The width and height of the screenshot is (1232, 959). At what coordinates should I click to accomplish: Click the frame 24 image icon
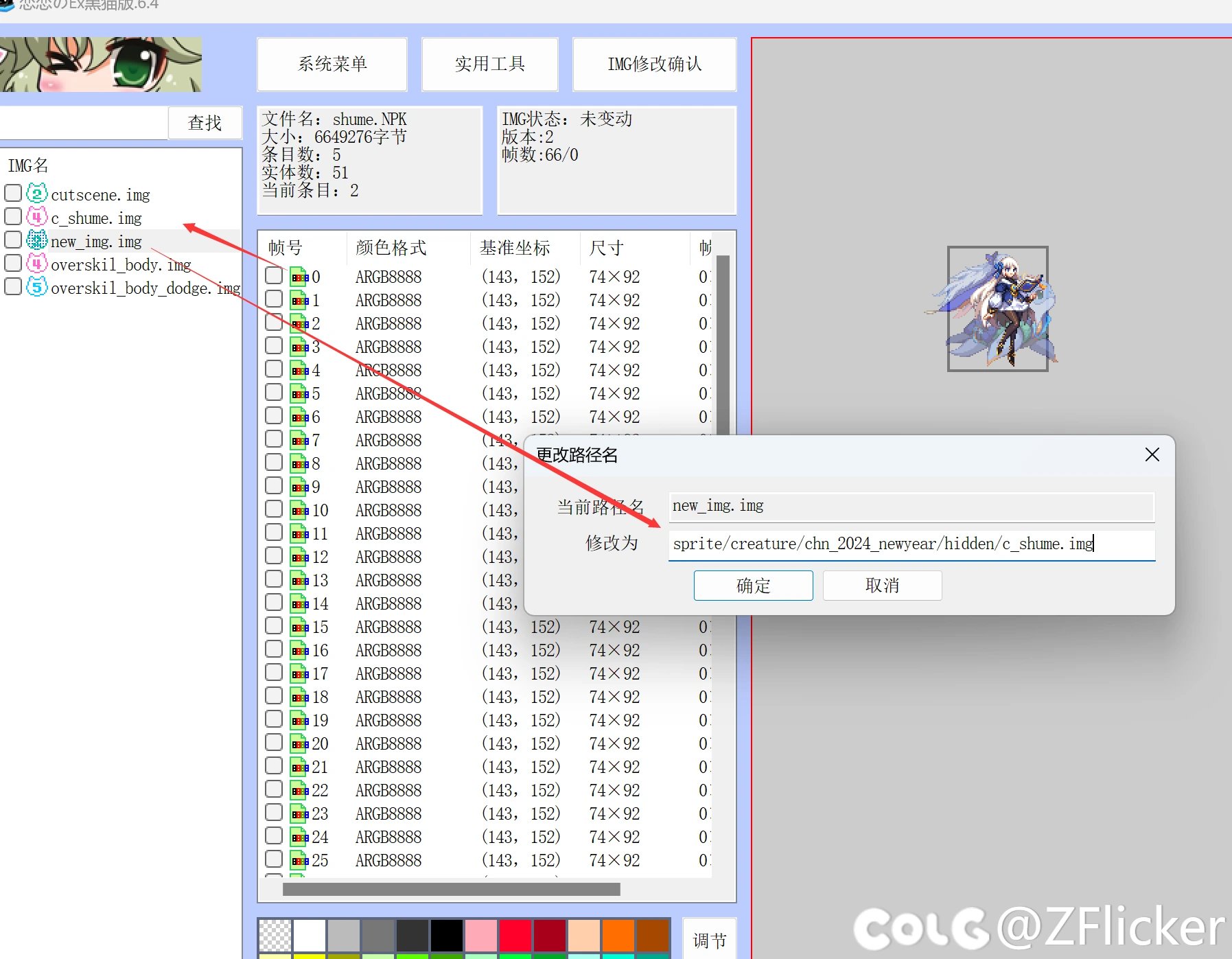[x=299, y=837]
